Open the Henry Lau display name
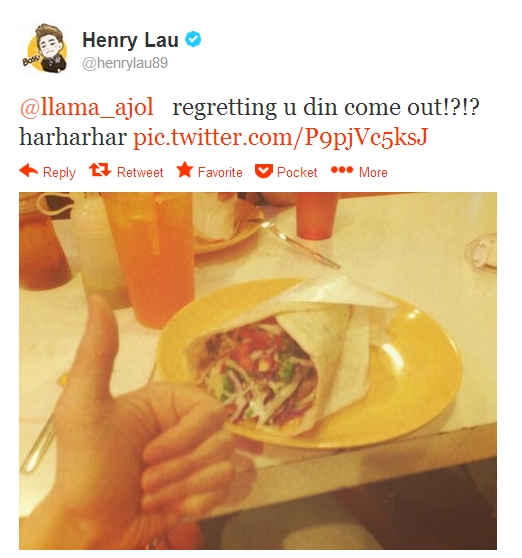522x558 pixels. click(x=130, y=40)
